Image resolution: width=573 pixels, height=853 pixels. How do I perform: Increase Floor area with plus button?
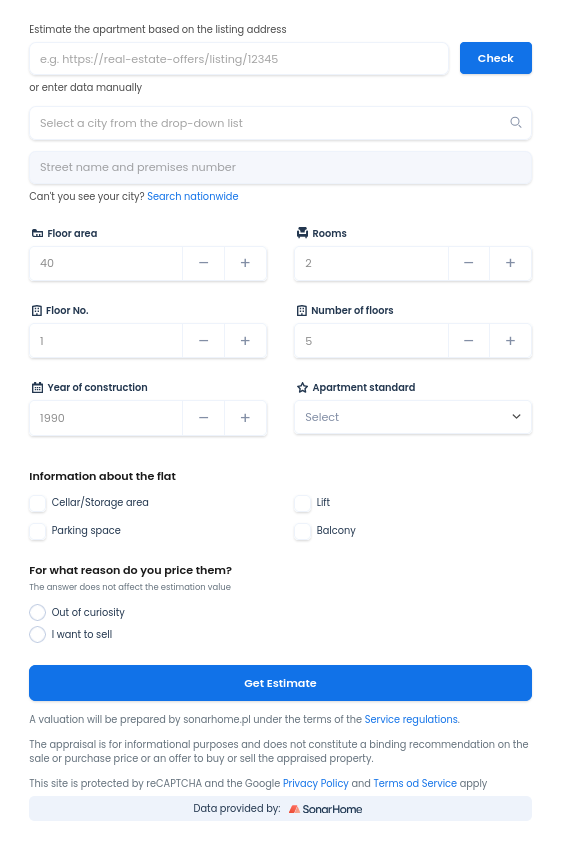[245, 263]
